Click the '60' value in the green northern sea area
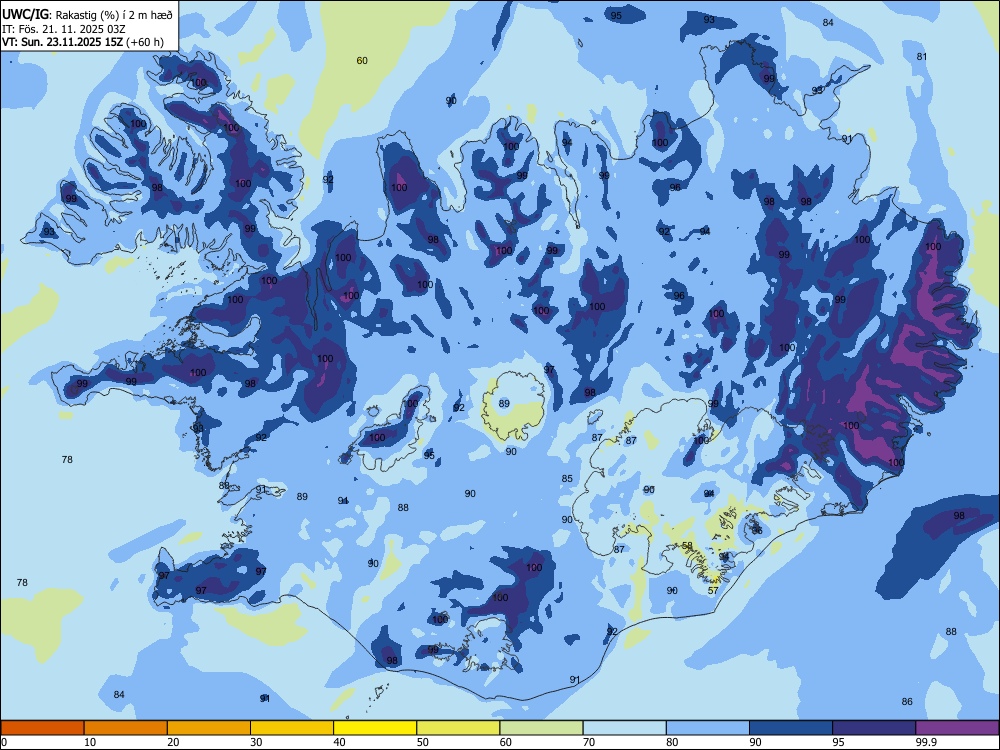Image resolution: width=1000 pixels, height=750 pixels. point(362,61)
